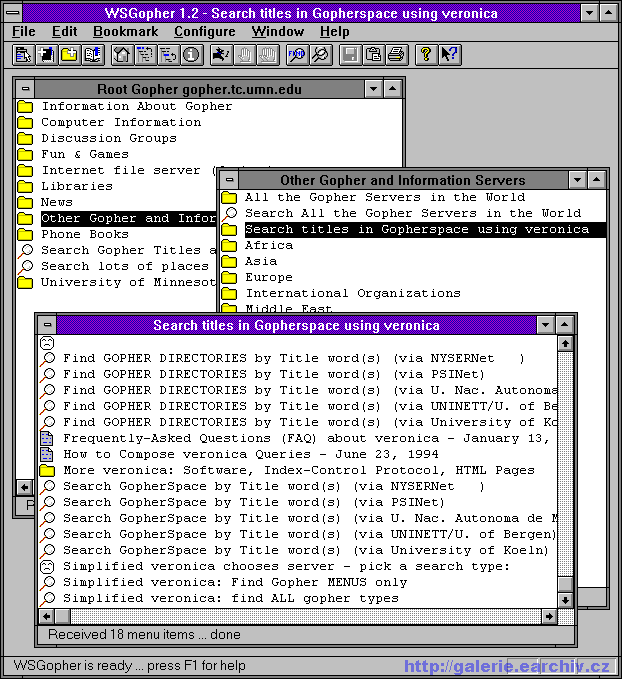Select 'All the Gopher Servers in the World'
Image resolution: width=622 pixels, height=679 pixels.
click(385, 197)
